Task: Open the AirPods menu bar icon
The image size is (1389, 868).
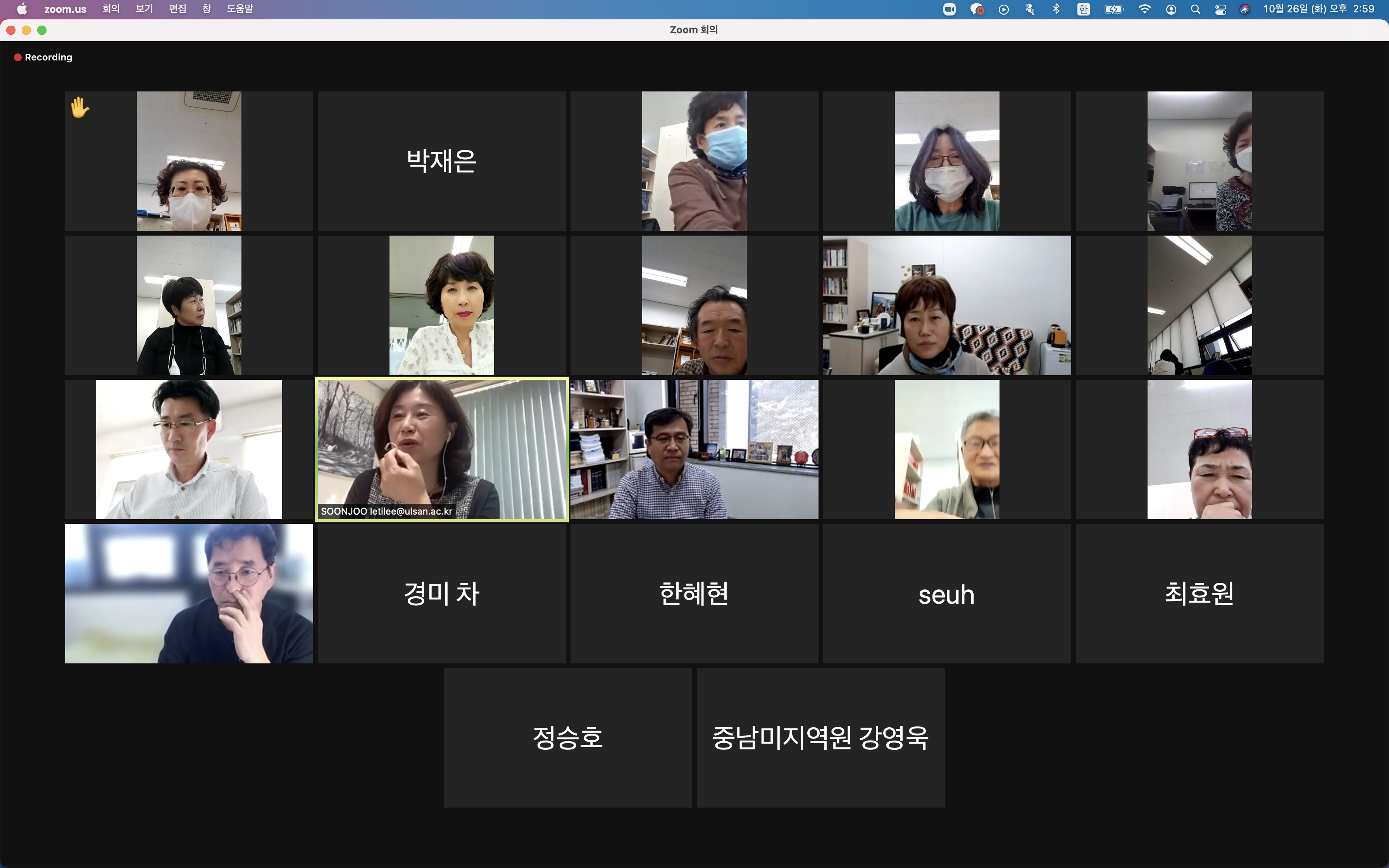Action: tap(1030, 9)
